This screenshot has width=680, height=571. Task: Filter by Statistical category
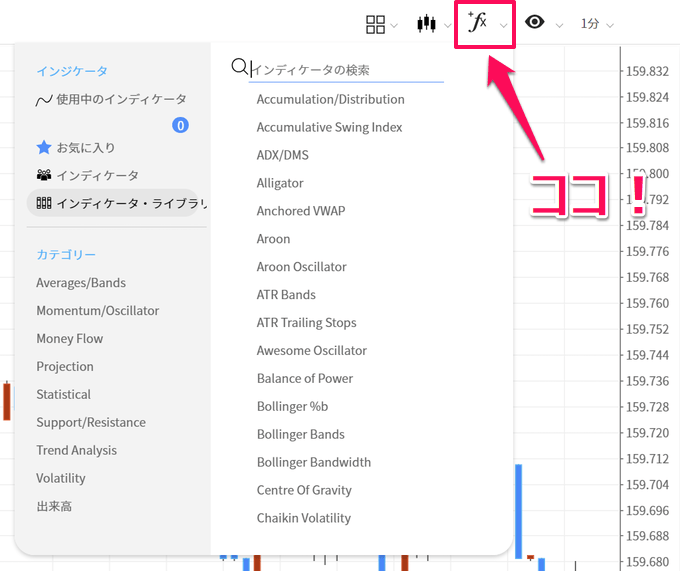64,395
